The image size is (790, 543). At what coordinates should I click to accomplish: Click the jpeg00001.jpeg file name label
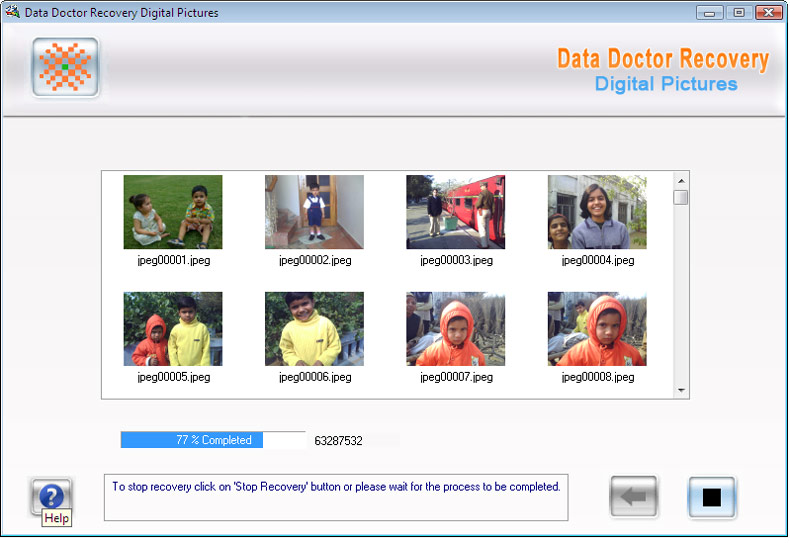173,260
